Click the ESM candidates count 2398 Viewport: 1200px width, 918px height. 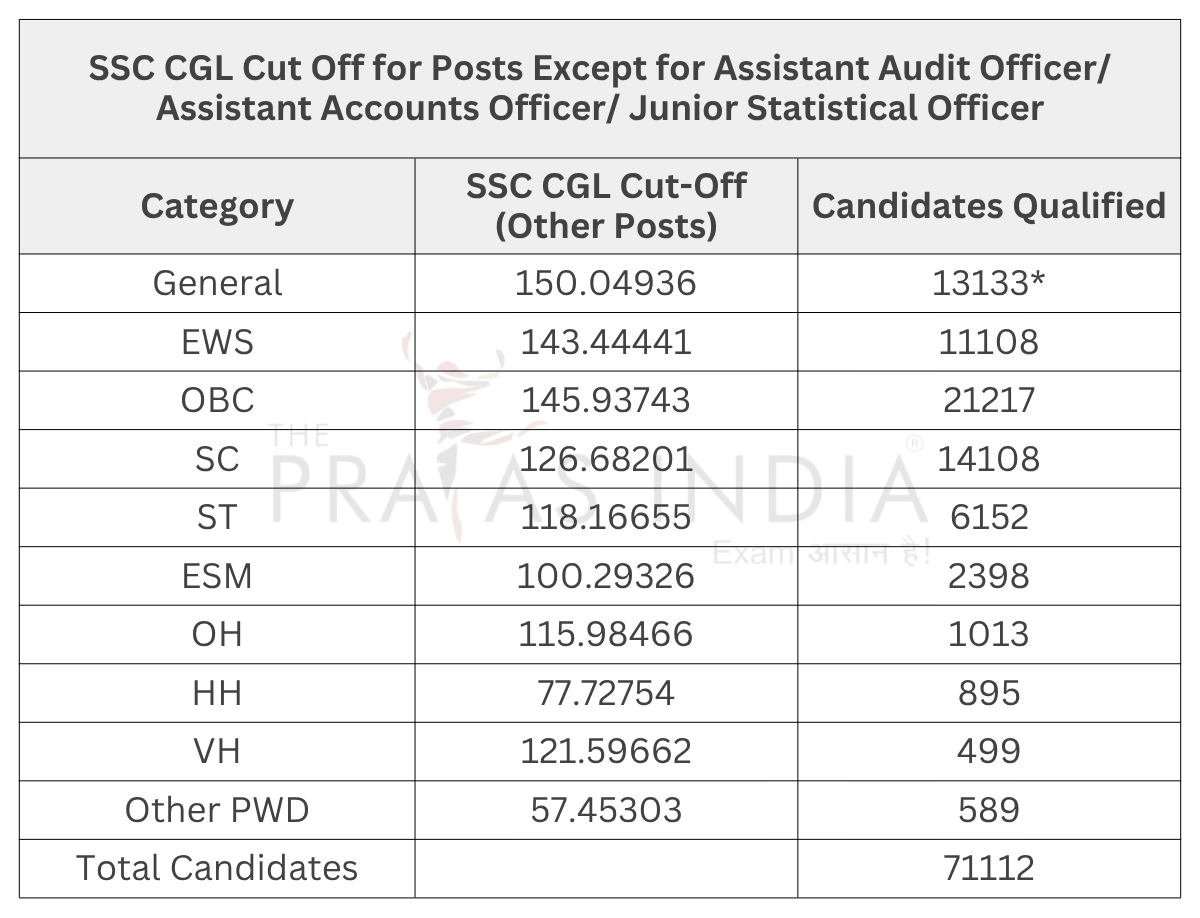pyautogui.click(x=988, y=576)
